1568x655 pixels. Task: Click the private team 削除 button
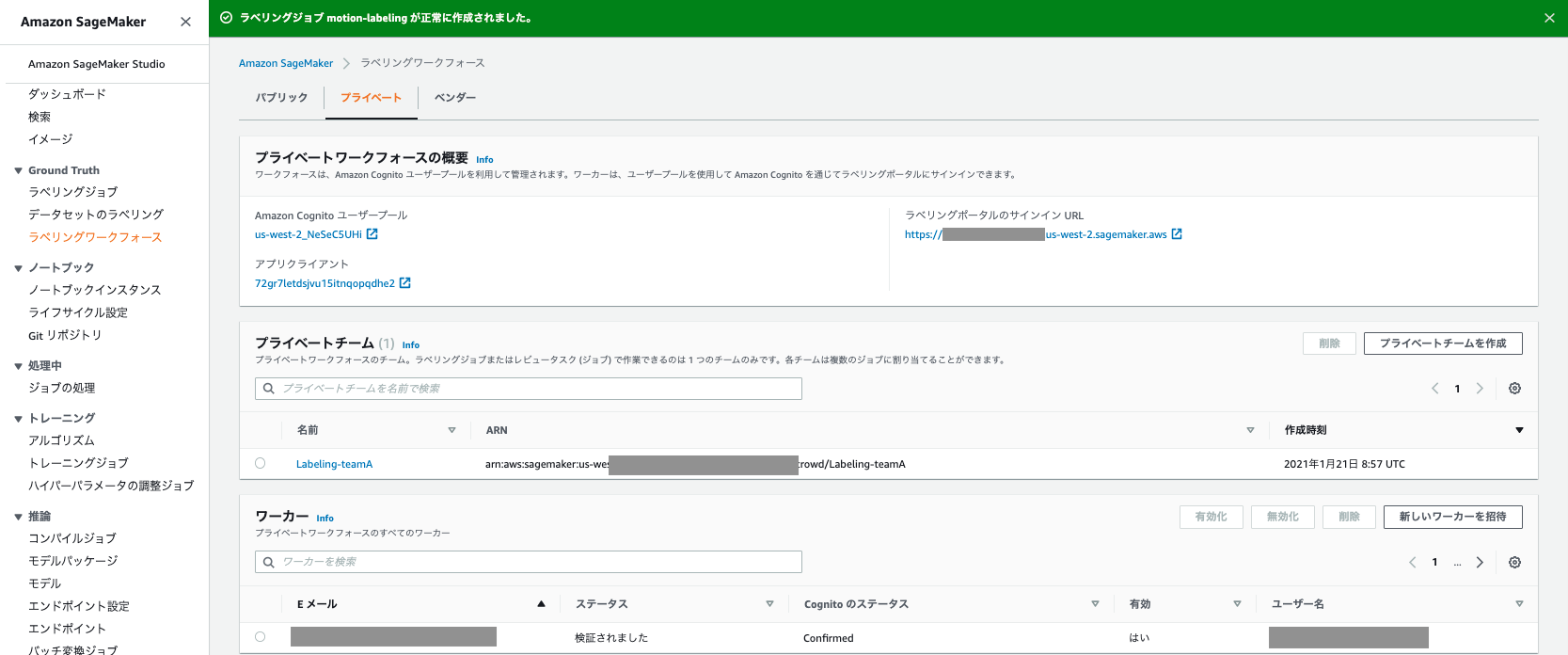pos(1329,343)
